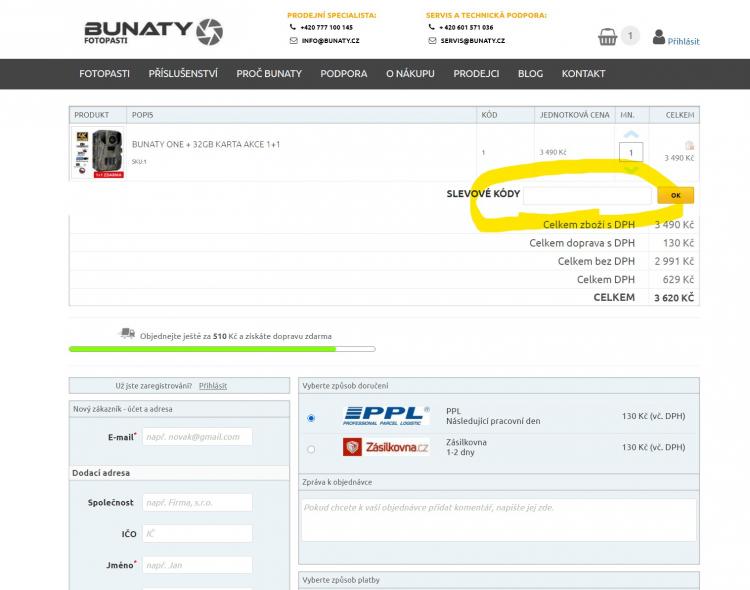
Task: Click the Bunaty Fotopasti logo
Action: pos(153,32)
